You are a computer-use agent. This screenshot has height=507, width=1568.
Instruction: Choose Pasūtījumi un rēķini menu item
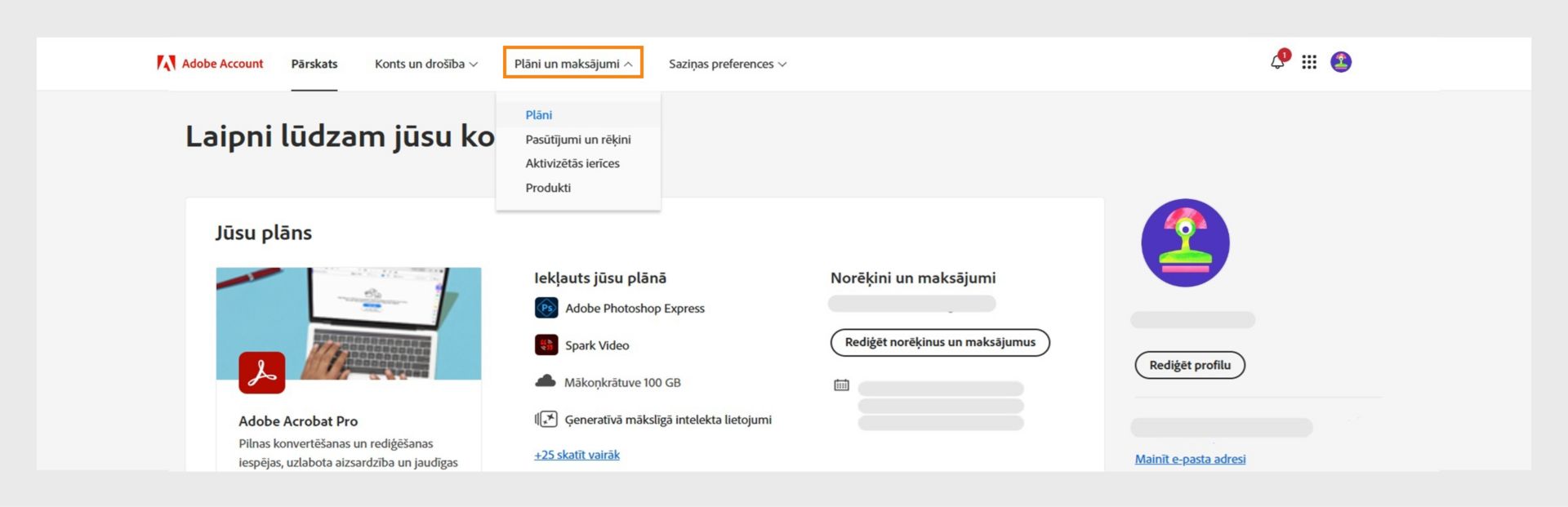[x=577, y=140]
